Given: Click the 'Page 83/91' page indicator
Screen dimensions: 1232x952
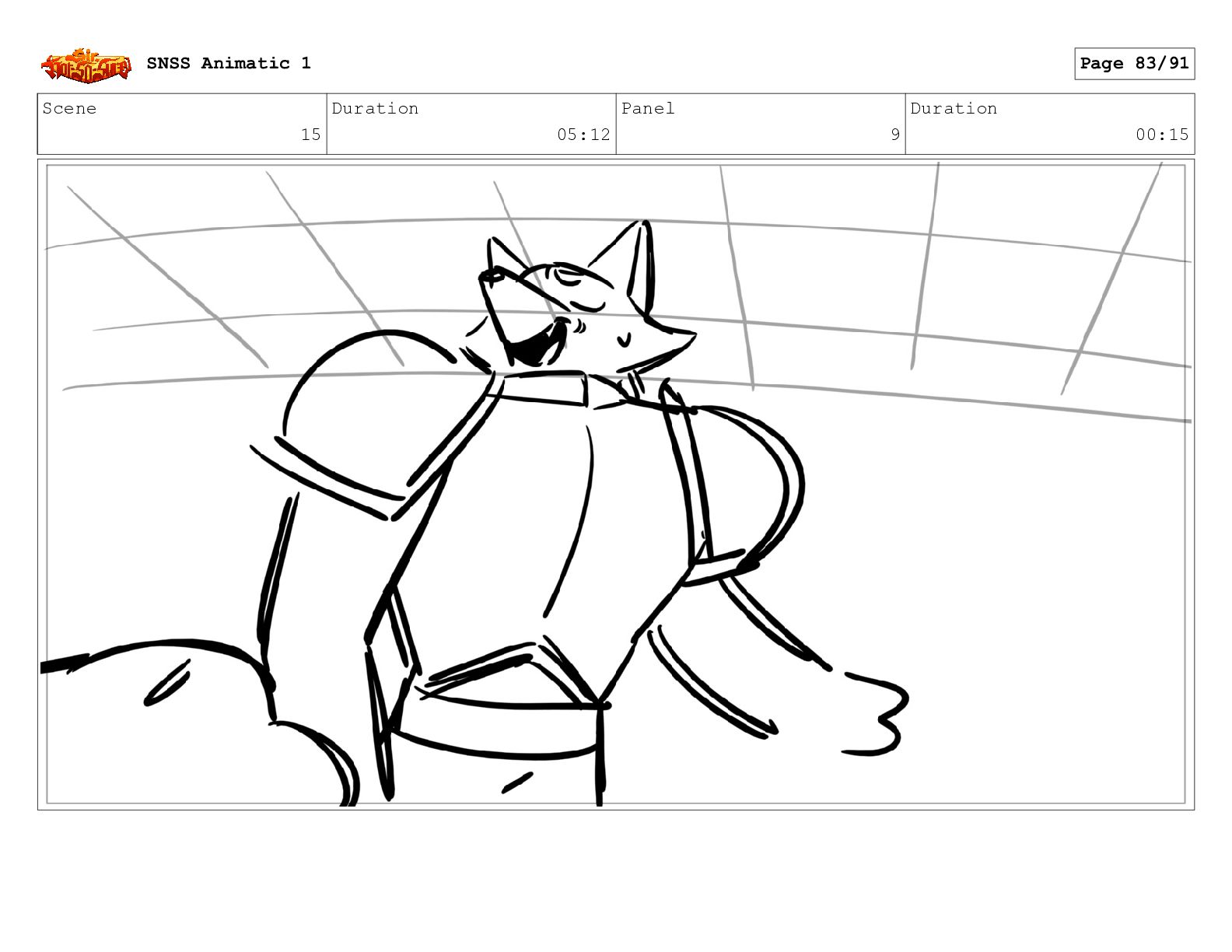Looking at the screenshot, I should pos(1134,64).
